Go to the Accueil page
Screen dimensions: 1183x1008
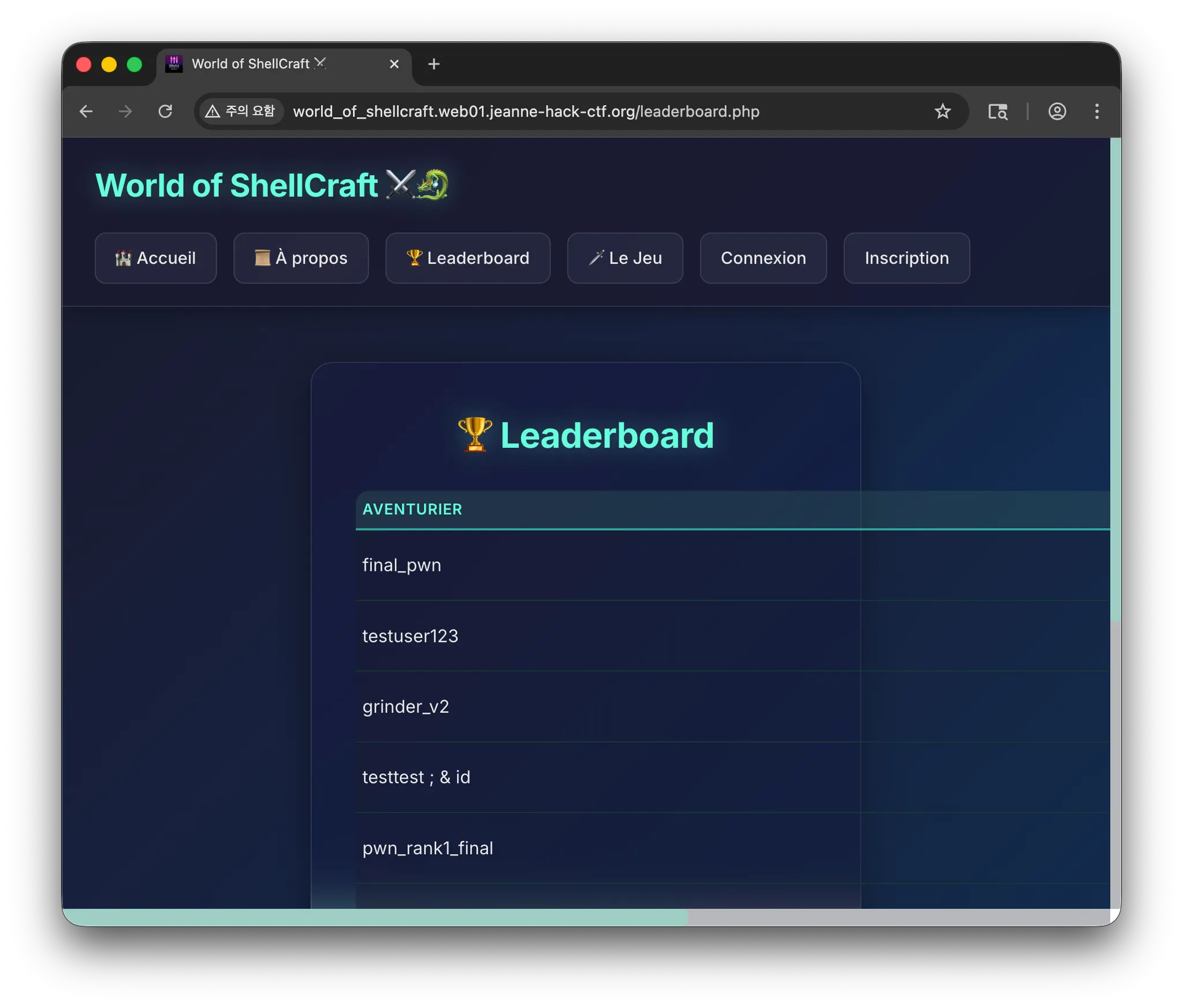click(156, 258)
